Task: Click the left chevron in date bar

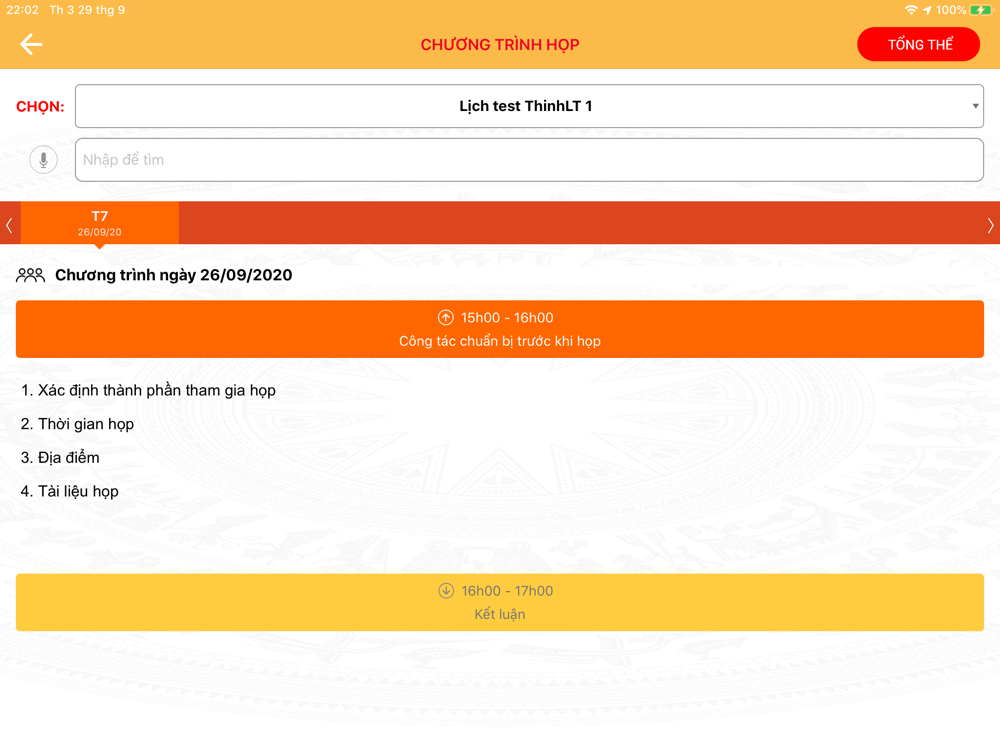Action: pos(9,224)
